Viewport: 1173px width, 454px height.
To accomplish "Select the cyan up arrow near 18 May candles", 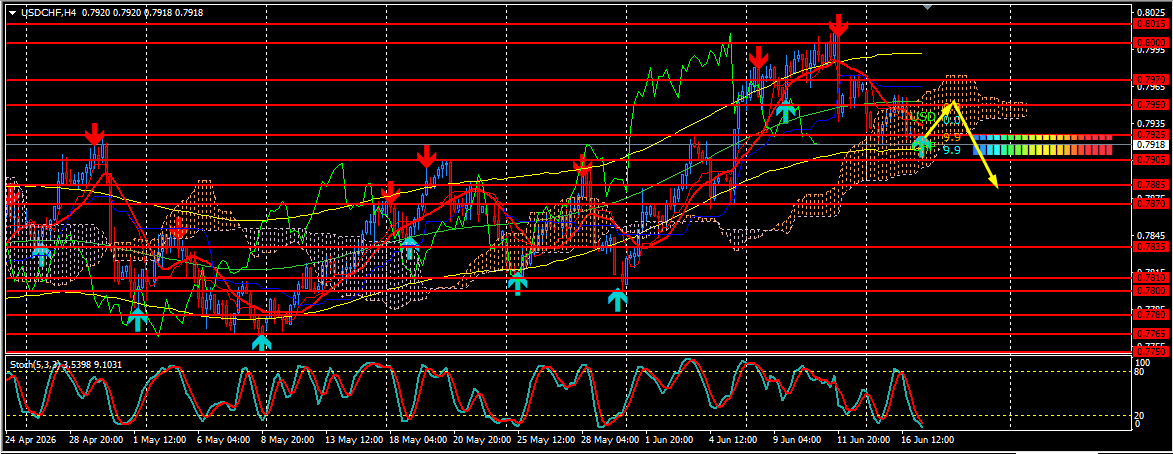I will click(408, 247).
